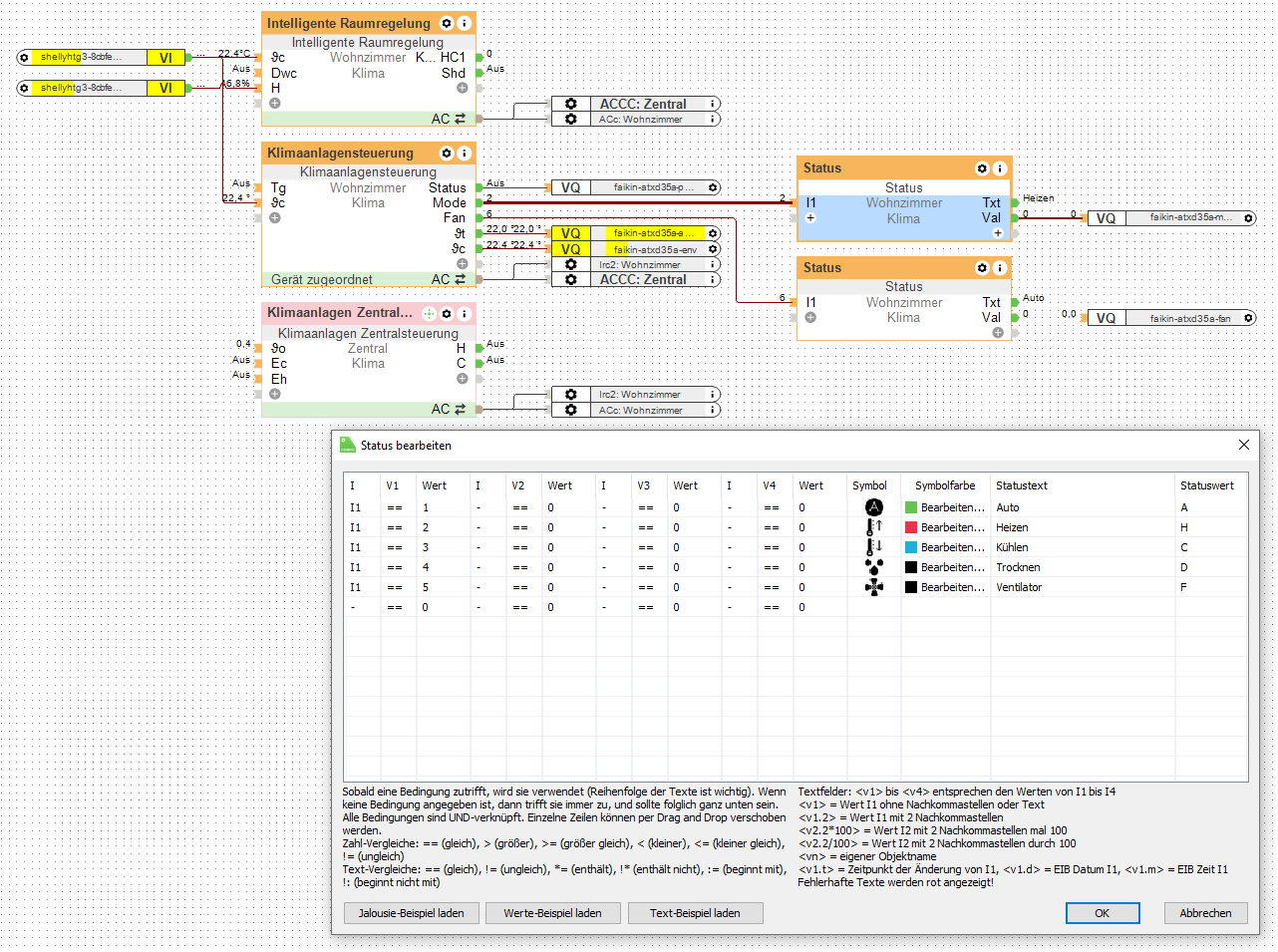Pick the green color swatch for Auto

[910, 507]
